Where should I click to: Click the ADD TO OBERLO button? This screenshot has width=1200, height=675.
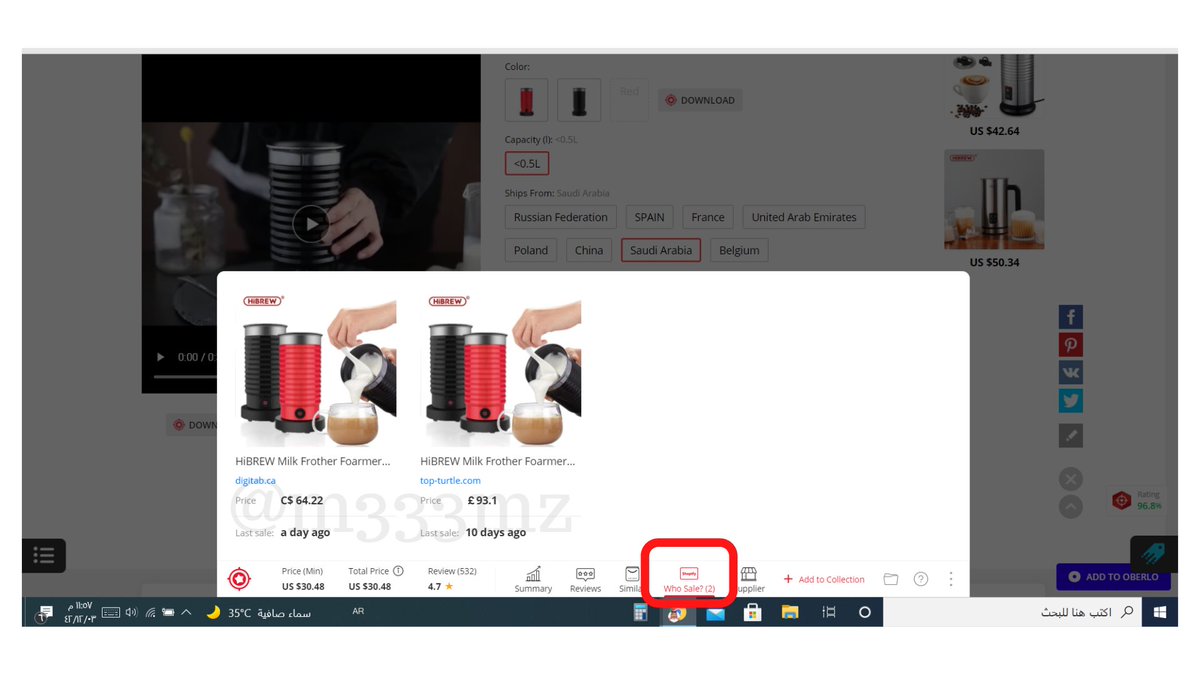coord(1113,577)
